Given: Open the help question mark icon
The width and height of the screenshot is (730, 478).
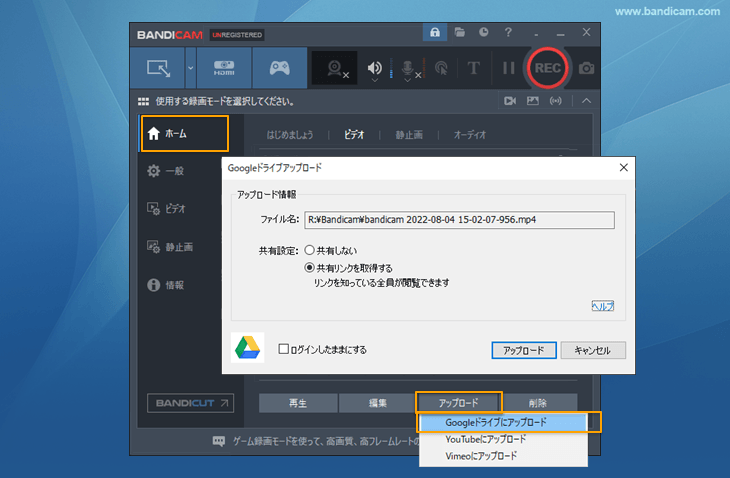Looking at the screenshot, I should coord(508,32).
